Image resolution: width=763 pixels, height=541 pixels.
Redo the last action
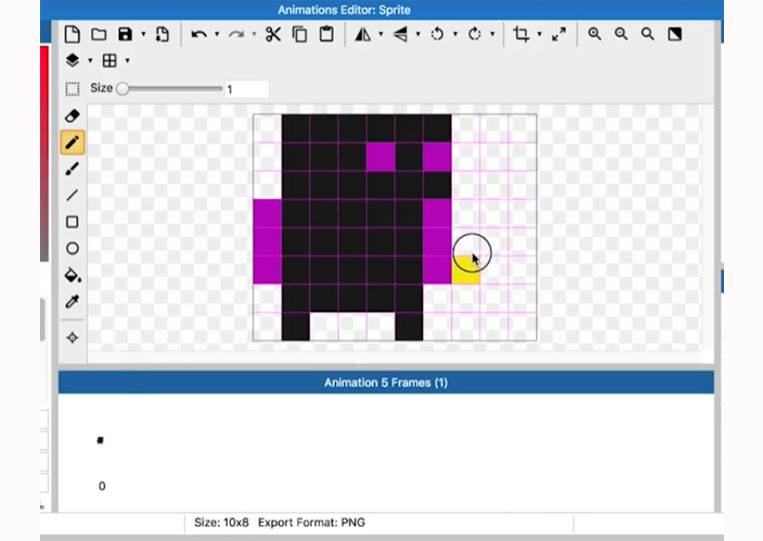coord(236,34)
